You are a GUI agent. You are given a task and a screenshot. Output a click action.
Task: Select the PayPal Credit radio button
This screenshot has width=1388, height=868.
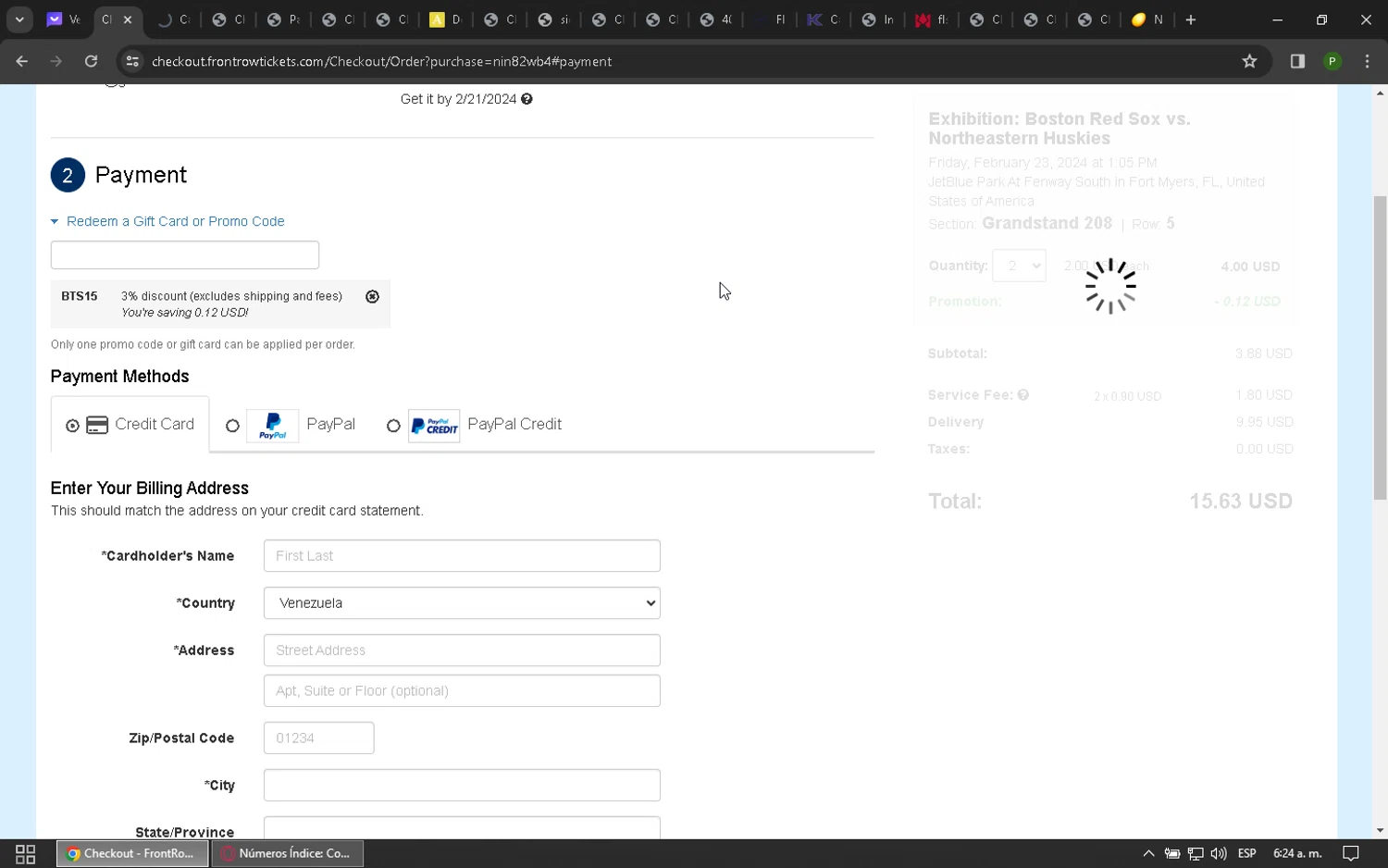click(393, 426)
